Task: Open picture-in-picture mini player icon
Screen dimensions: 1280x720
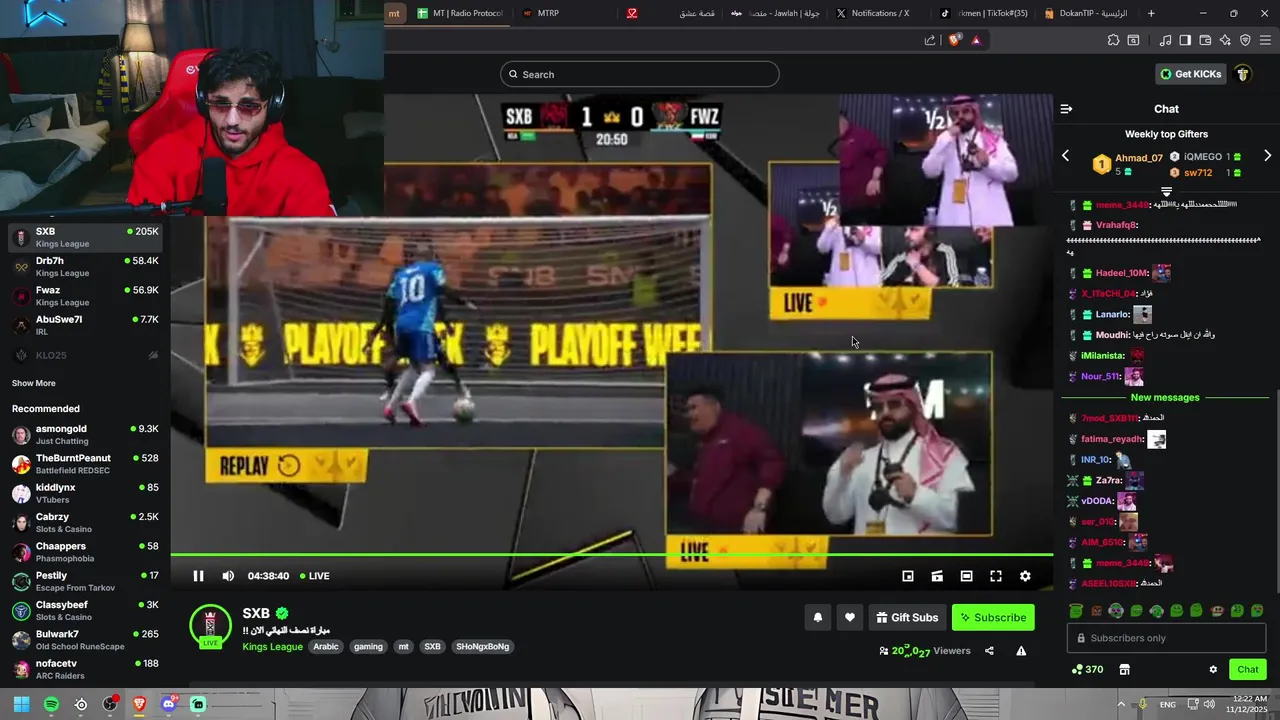Action: (908, 576)
